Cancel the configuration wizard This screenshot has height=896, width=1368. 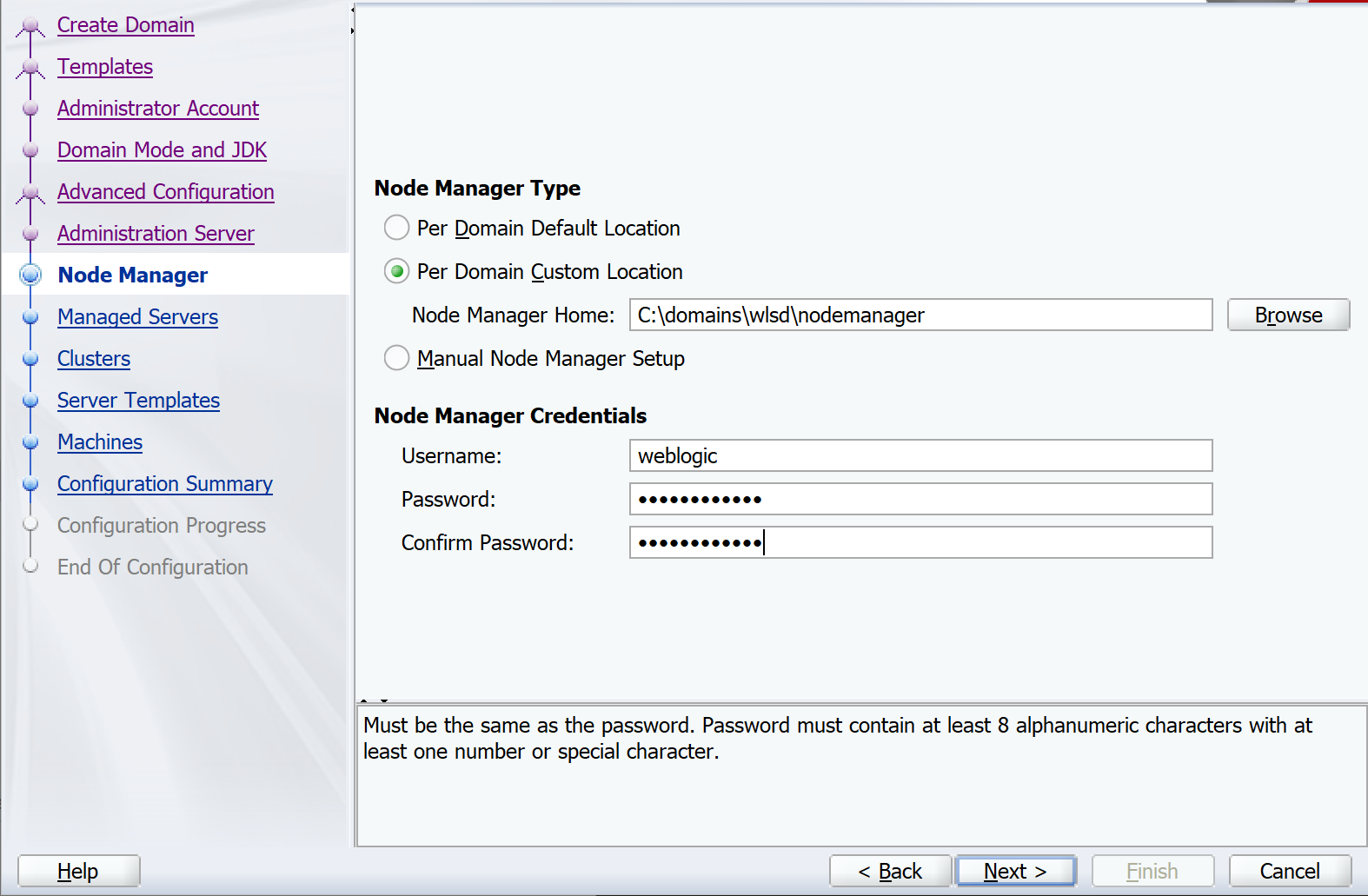point(1289,871)
